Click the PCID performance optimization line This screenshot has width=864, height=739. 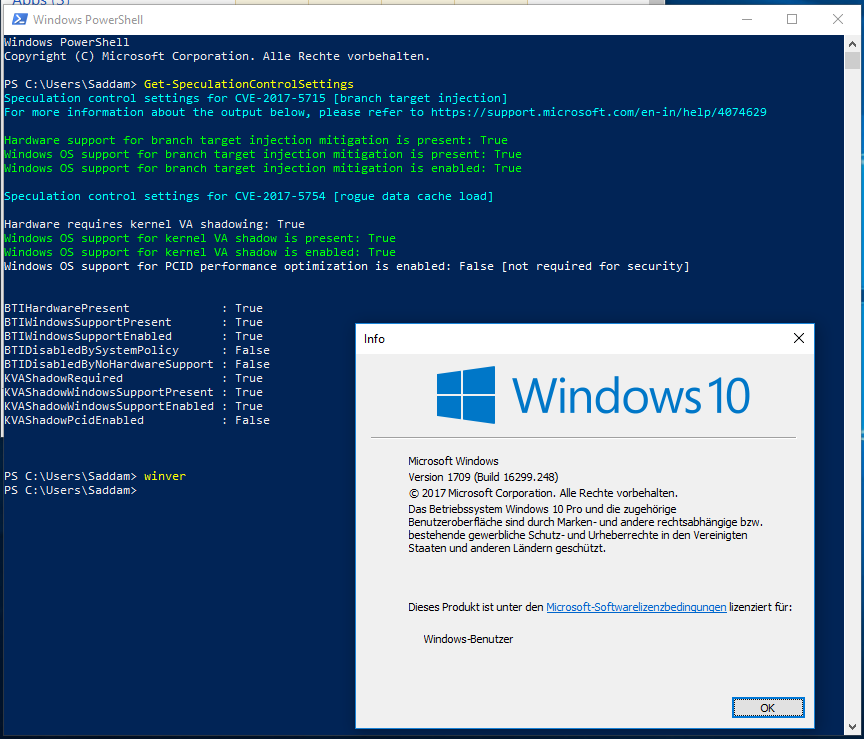pyautogui.click(x=347, y=266)
